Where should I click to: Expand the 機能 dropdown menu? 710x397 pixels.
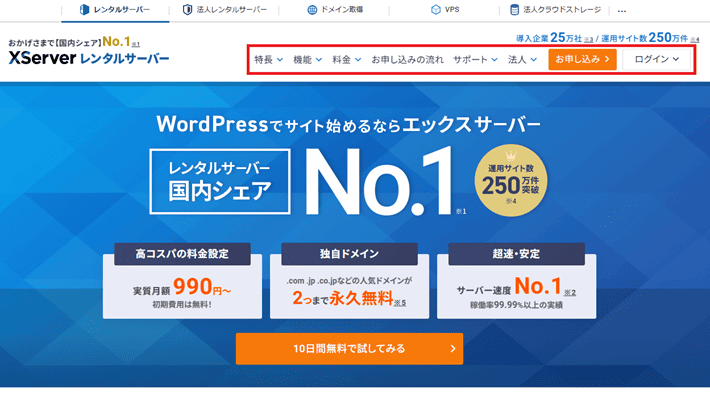(x=307, y=59)
